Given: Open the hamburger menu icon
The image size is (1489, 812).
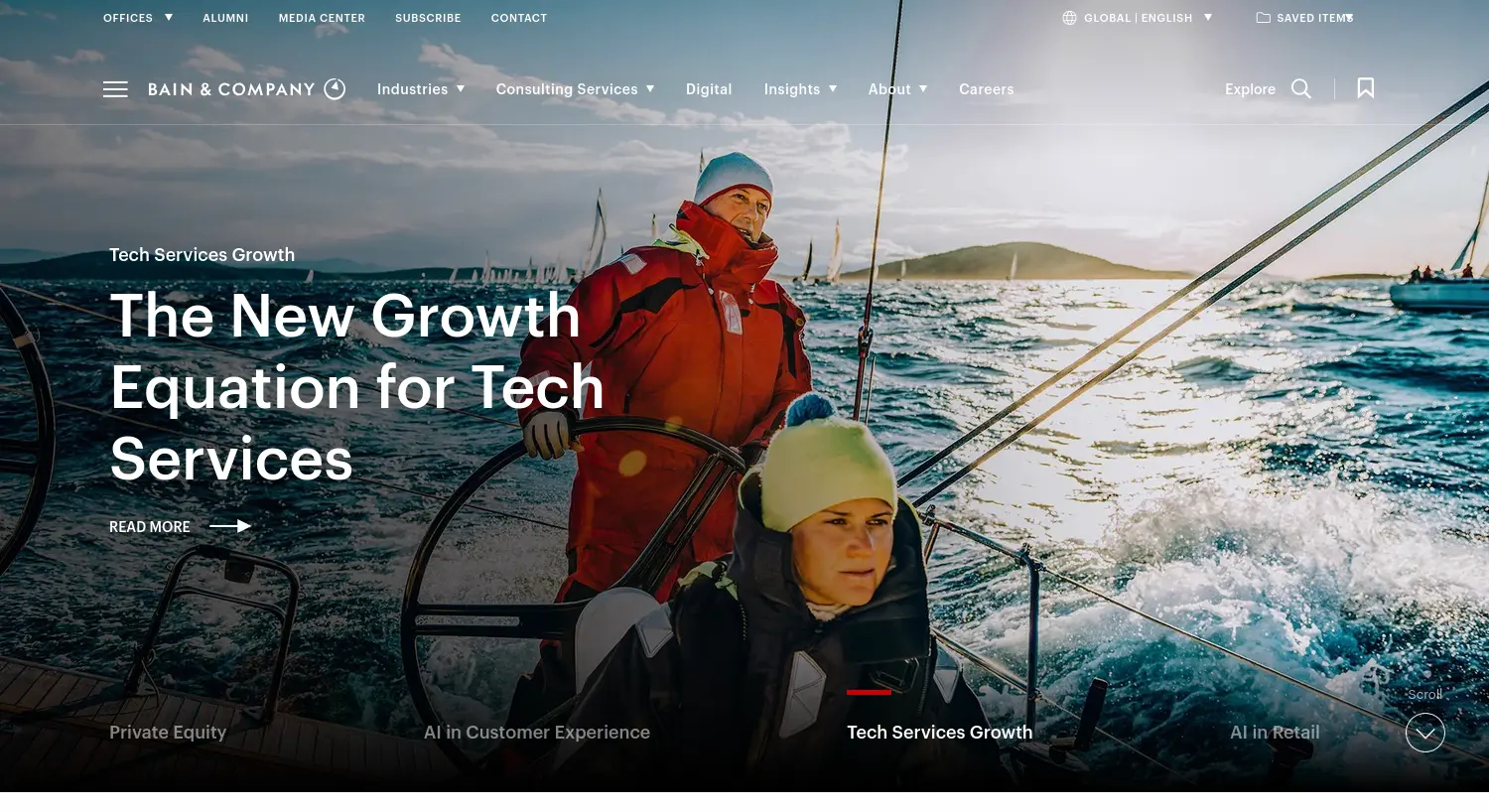Looking at the screenshot, I should pyautogui.click(x=115, y=89).
